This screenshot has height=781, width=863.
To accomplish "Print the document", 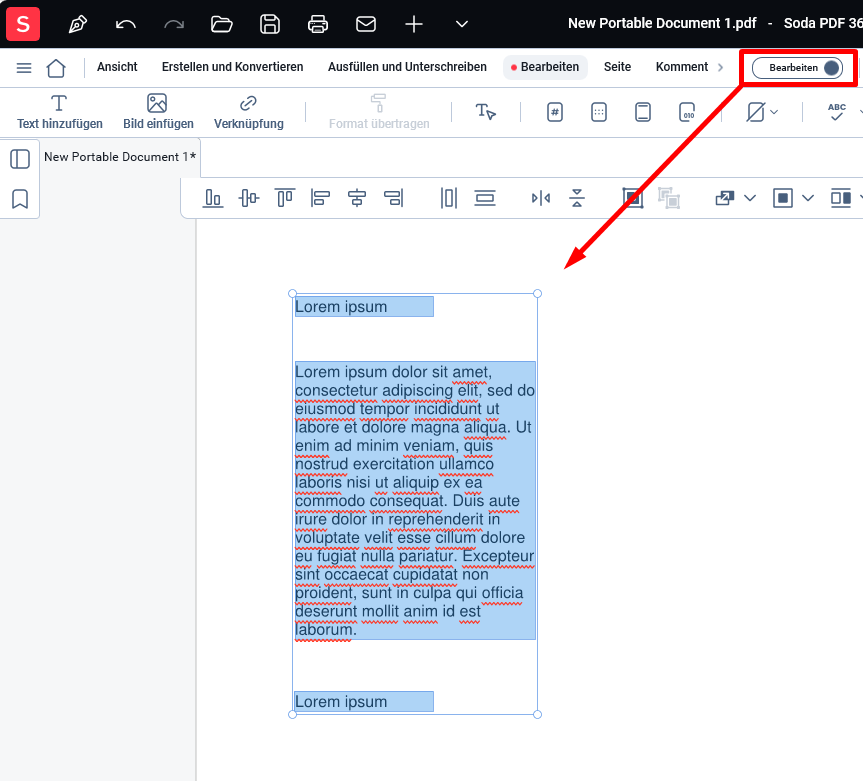I will 318,24.
